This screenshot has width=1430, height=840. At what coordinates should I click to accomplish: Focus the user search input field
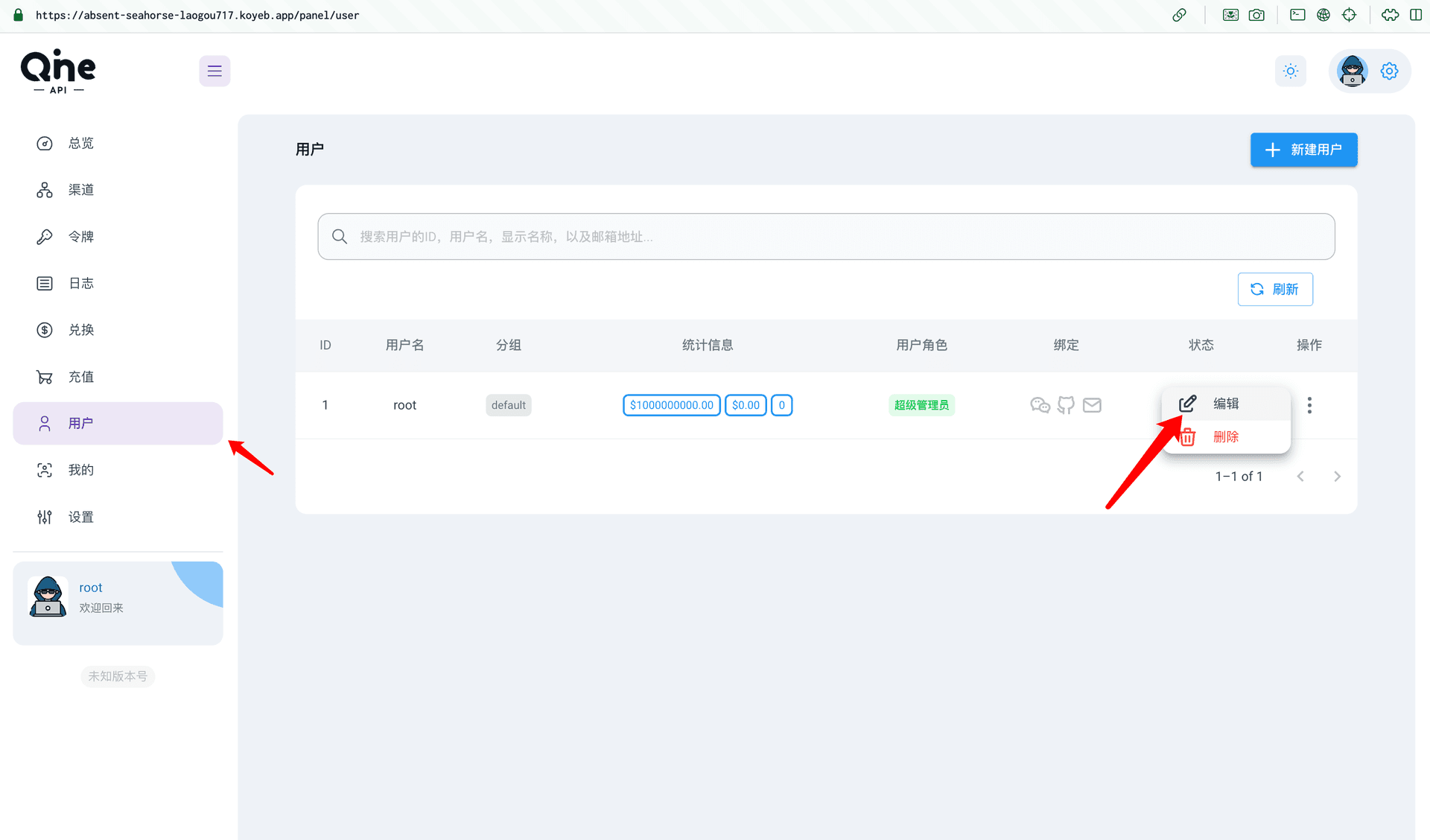pos(826,237)
